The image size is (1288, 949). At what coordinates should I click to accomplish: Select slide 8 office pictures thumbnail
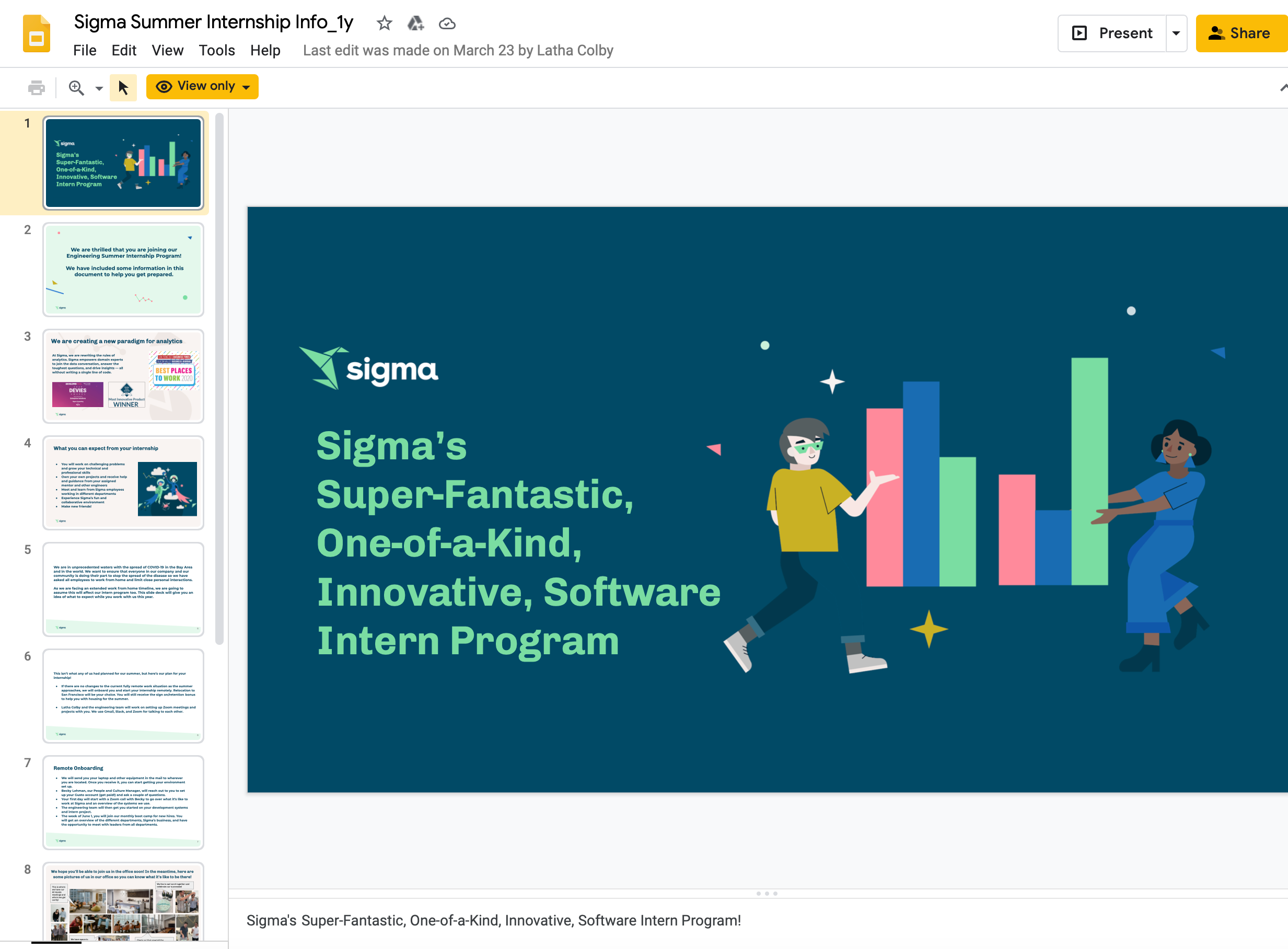[x=123, y=902]
